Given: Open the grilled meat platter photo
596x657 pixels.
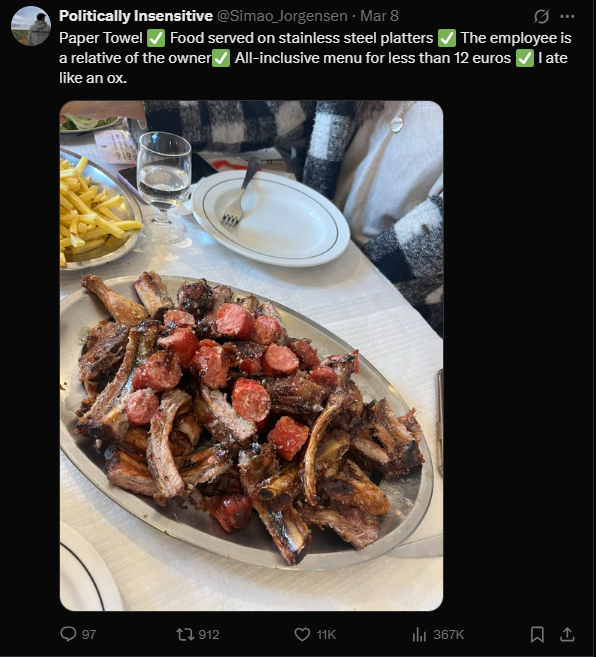Looking at the screenshot, I should tap(251, 355).
